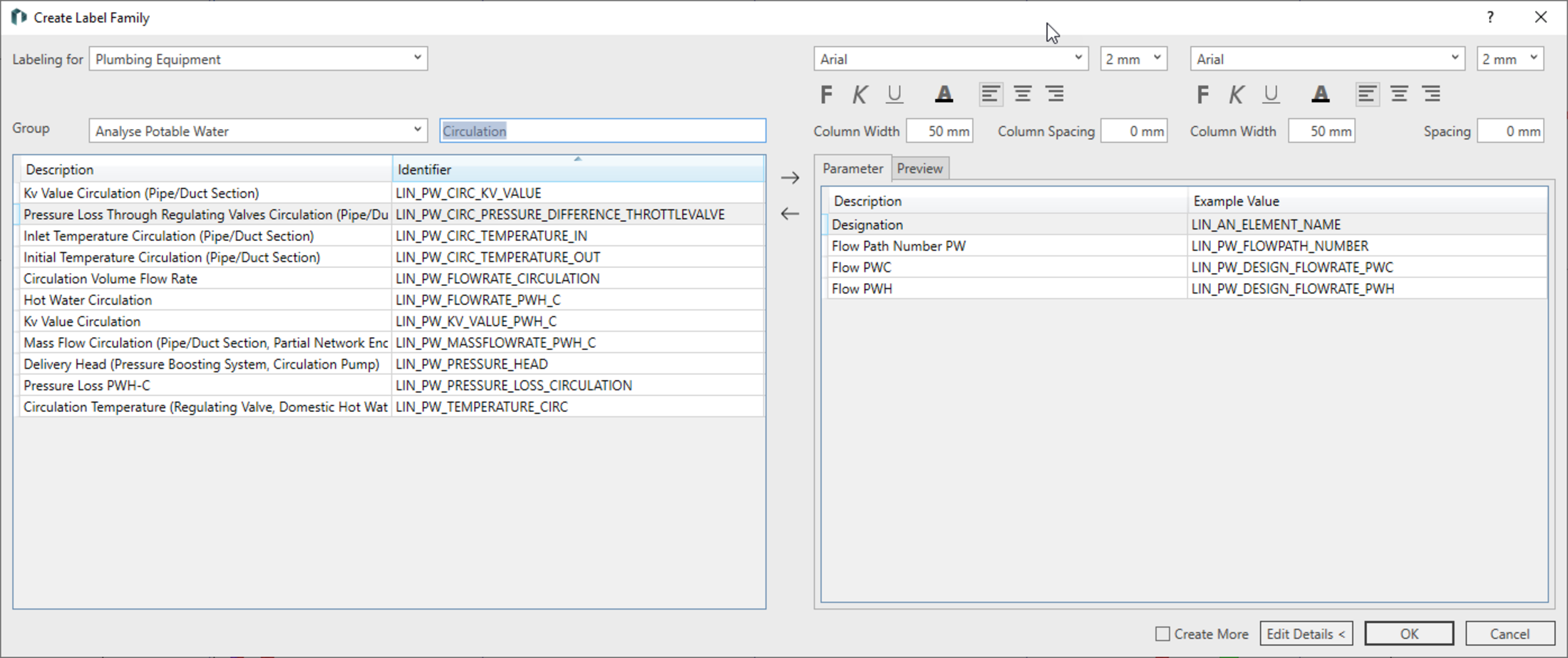Align text left in right formatting group
The width and height of the screenshot is (1568, 658).
(x=1366, y=94)
